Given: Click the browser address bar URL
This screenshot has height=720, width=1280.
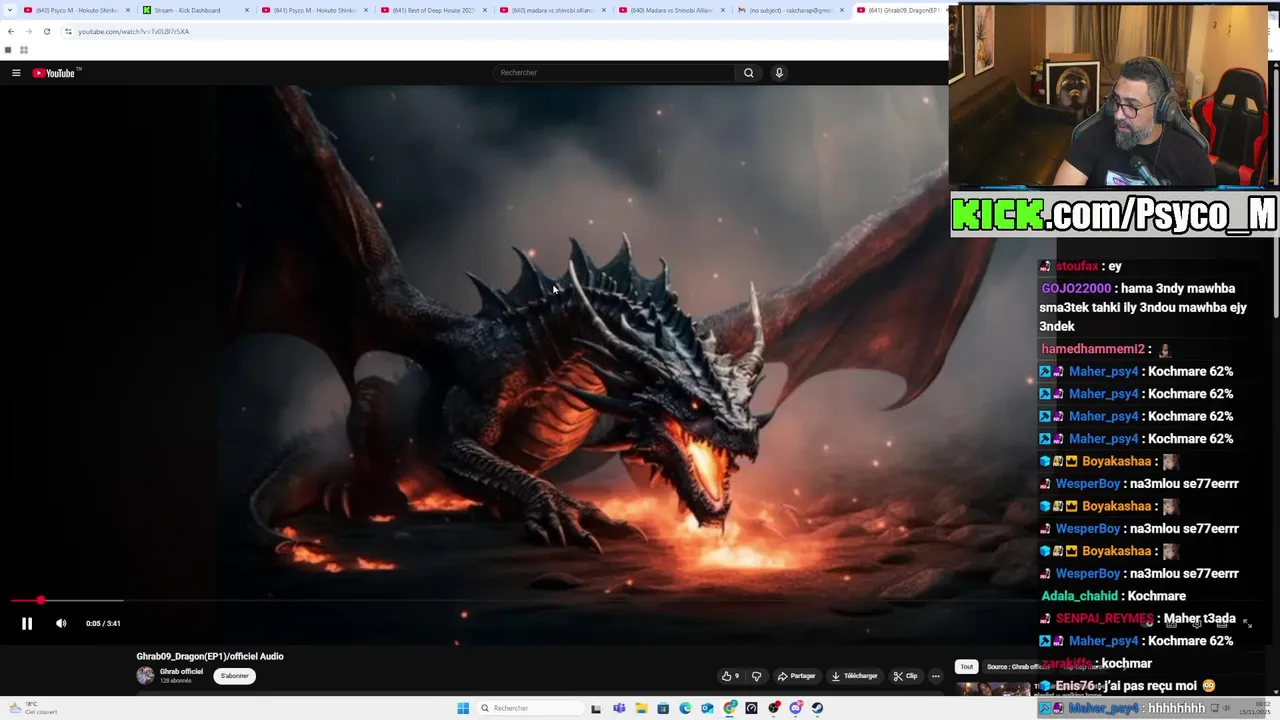Looking at the screenshot, I should (134, 31).
